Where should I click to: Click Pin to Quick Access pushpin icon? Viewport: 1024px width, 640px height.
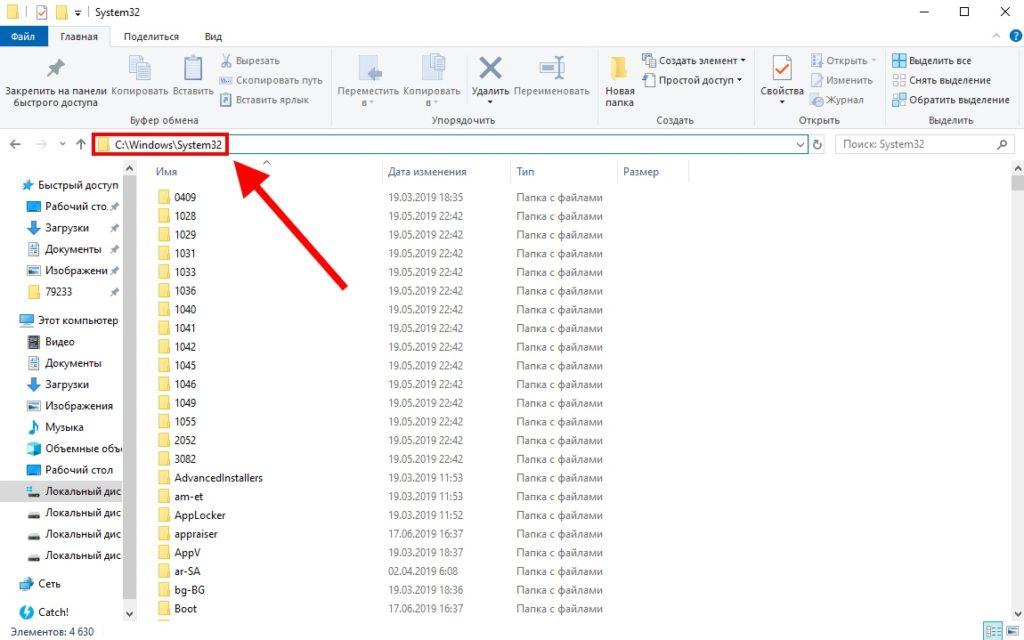(56, 68)
